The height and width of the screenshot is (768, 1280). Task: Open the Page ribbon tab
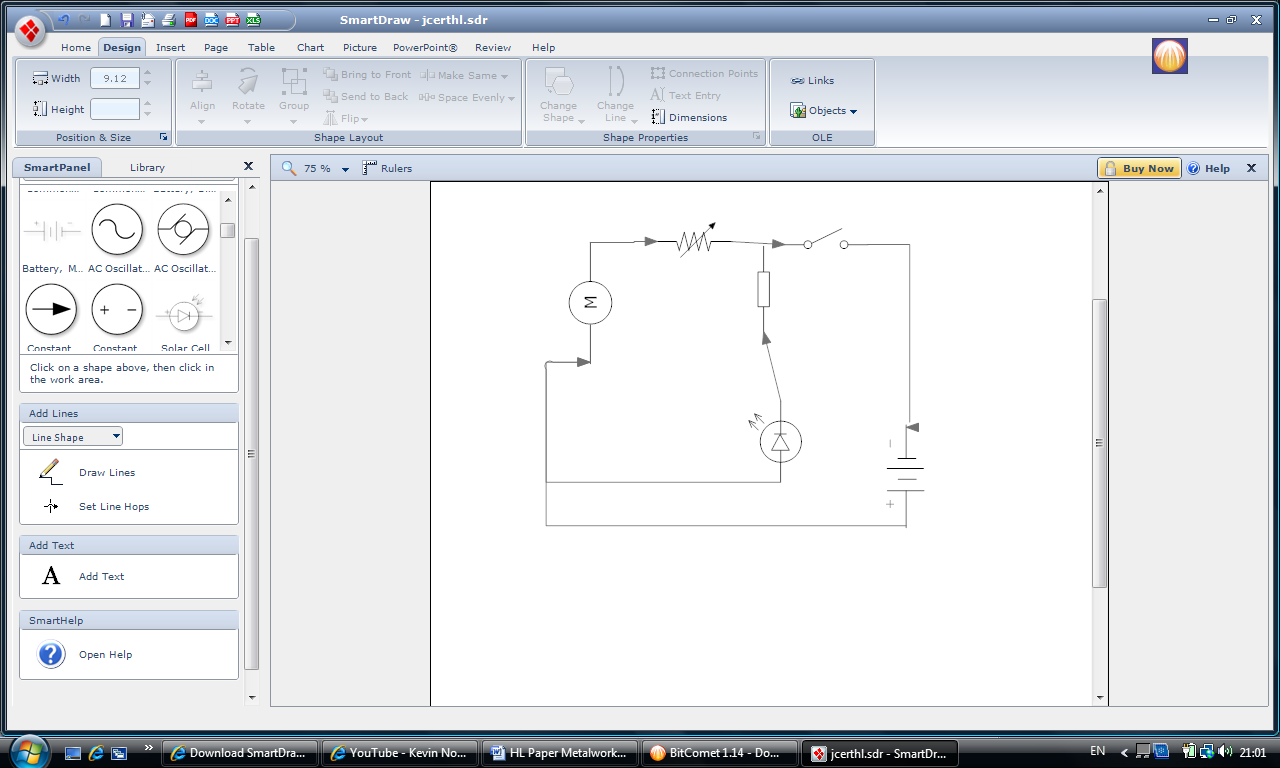pyautogui.click(x=216, y=47)
